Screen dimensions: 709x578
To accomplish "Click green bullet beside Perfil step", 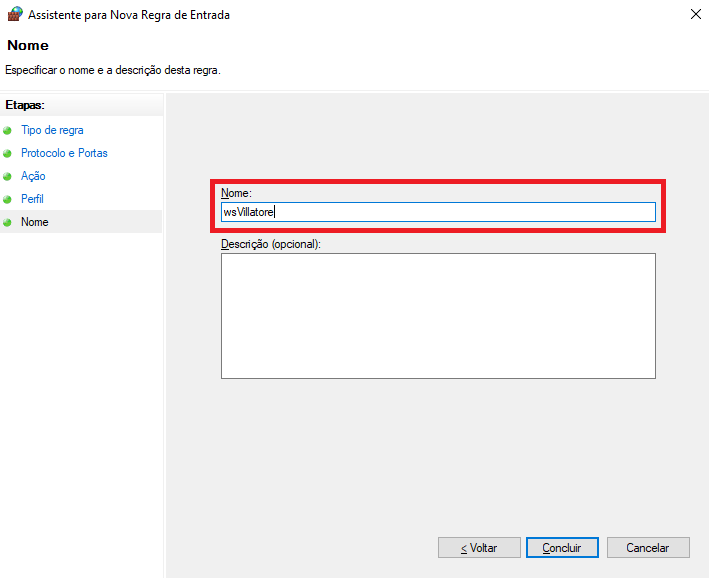I will tap(7, 199).
